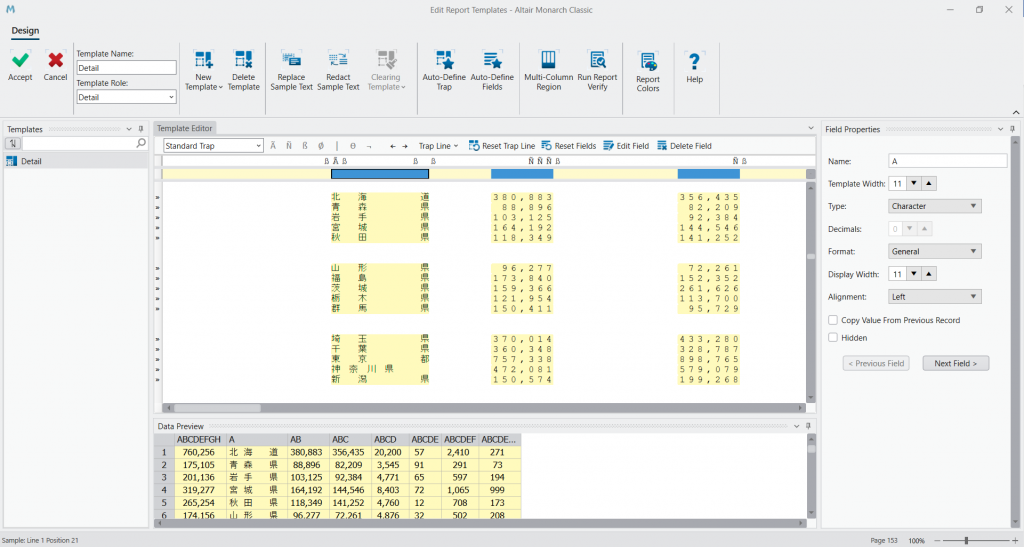Click the Next Field button
Image resolution: width=1024 pixels, height=547 pixels.
955,363
